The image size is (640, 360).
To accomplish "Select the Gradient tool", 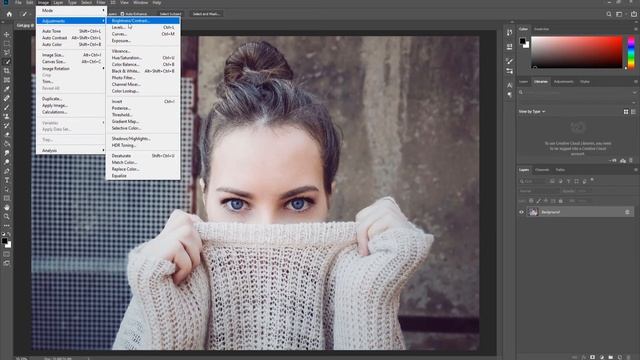I will pyautogui.click(x=7, y=144).
